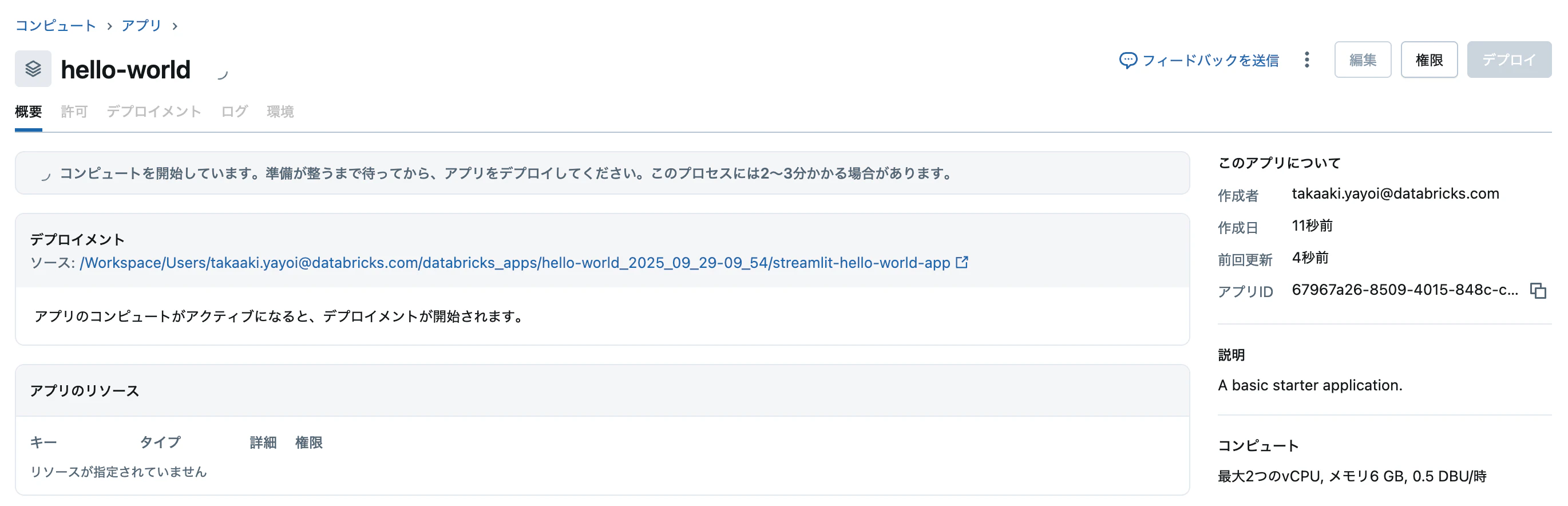The height and width of the screenshot is (506, 1568).
Task: Click creator email takaaki.yayoi@databricks.com
Action: click(x=1395, y=193)
